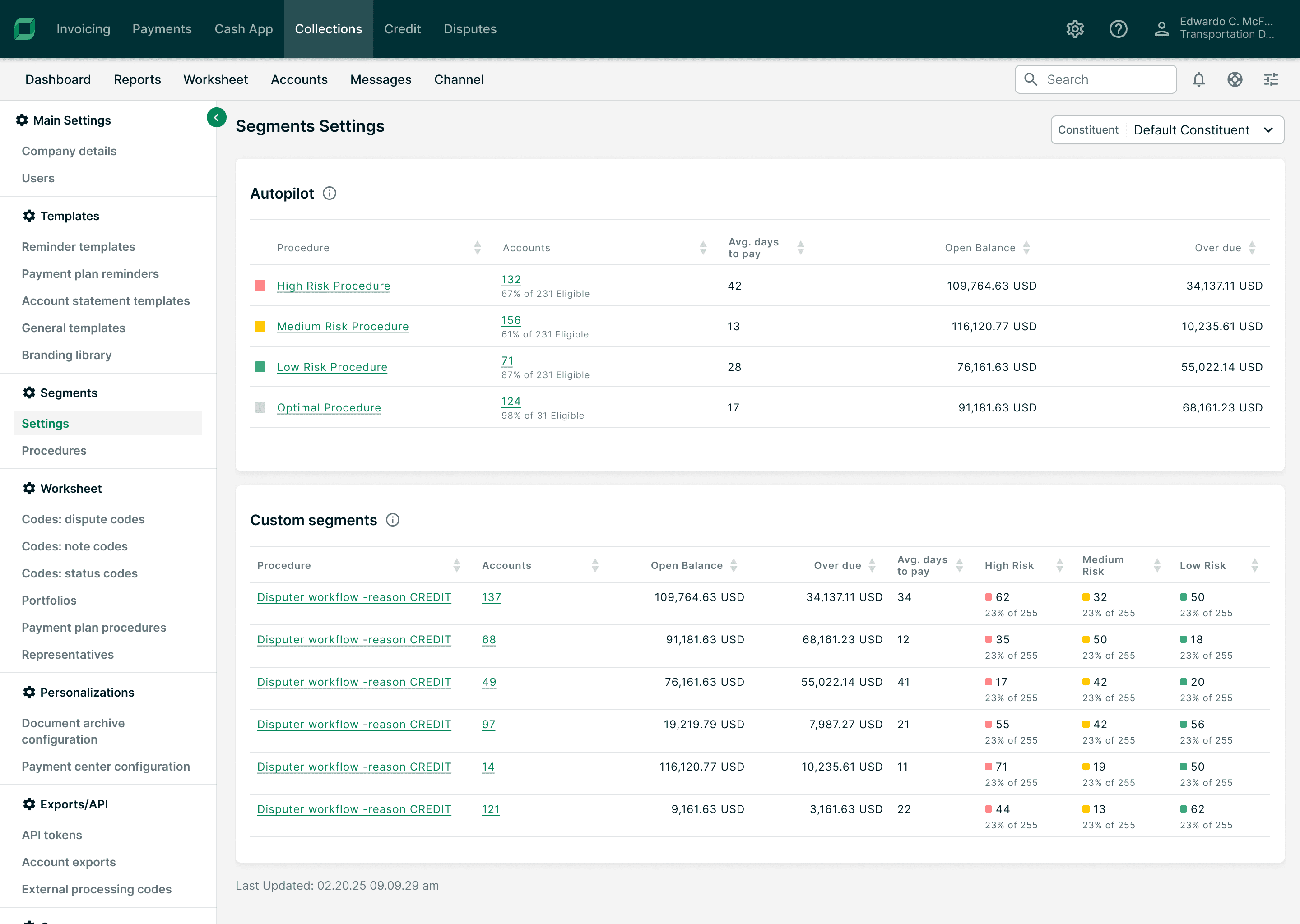The height and width of the screenshot is (924, 1300).
Task: Select Procedures in Segments sidebar
Action: (54, 451)
